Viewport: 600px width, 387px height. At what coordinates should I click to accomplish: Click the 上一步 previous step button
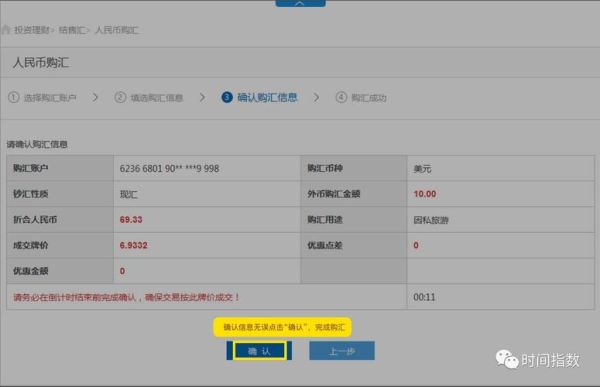tap(342, 351)
